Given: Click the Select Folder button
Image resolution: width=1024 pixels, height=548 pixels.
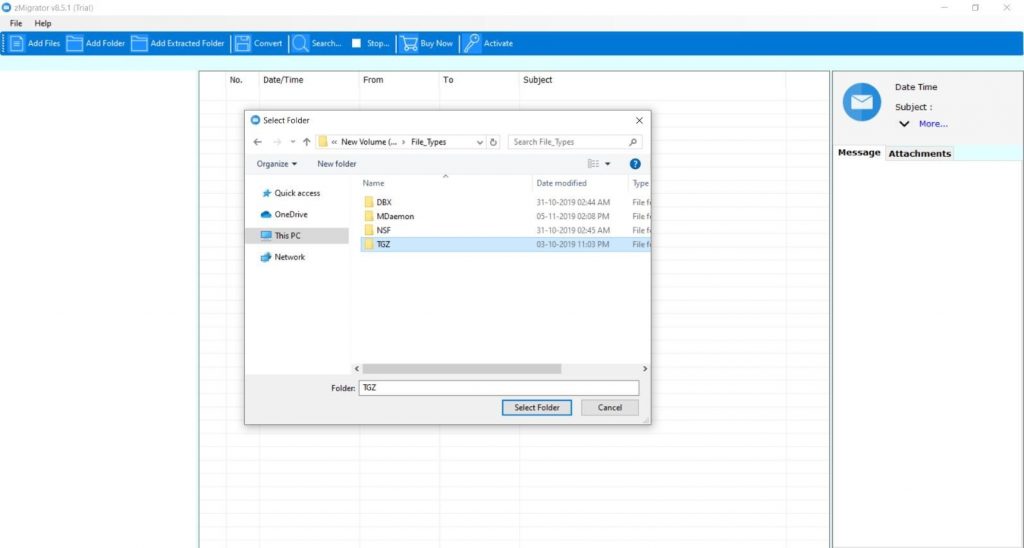Looking at the screenshot, I should point(537,408).
